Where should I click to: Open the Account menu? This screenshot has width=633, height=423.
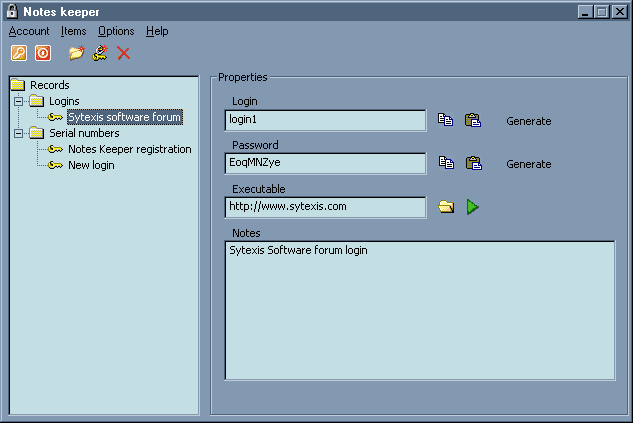29,31
